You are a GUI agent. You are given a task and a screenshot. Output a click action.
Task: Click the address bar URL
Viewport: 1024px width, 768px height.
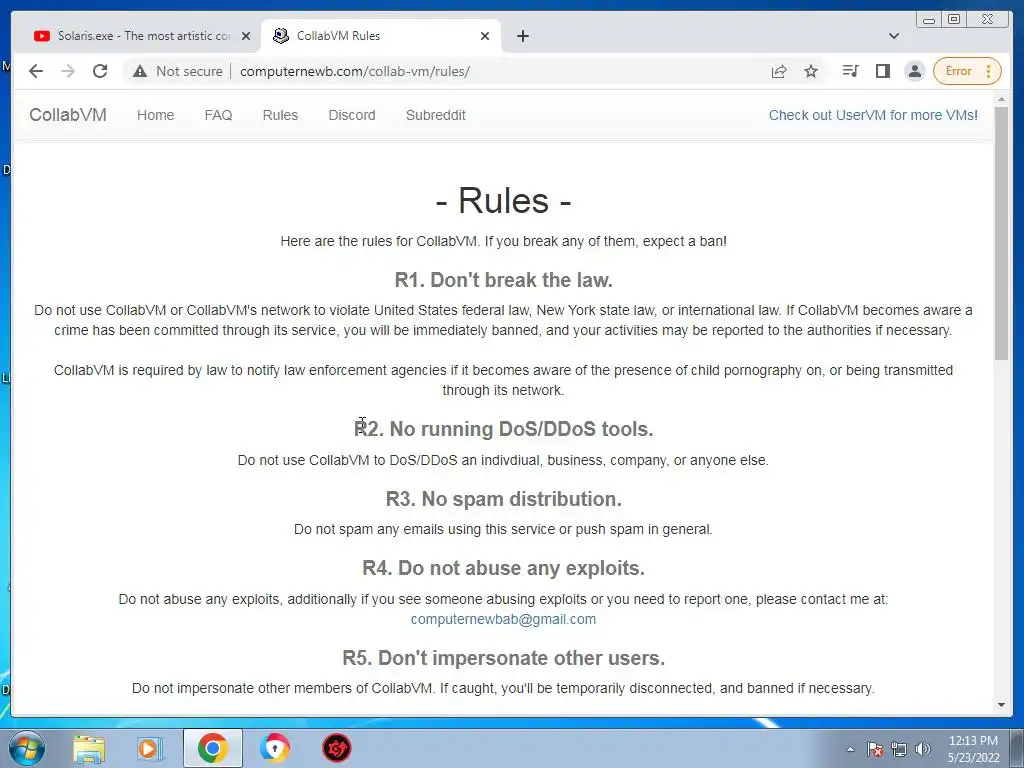(x=355, y=71)
